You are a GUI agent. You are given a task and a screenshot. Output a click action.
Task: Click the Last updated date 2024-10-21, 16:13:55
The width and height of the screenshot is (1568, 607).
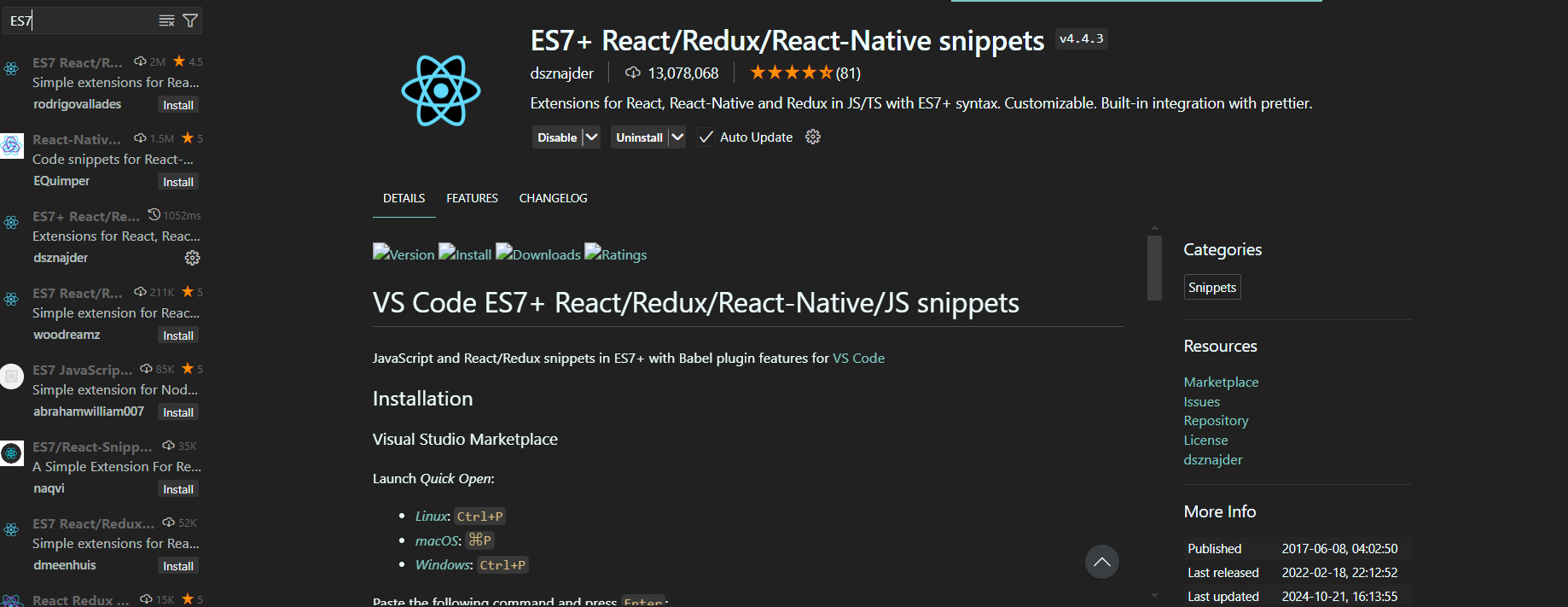[x=1339, y=597]
